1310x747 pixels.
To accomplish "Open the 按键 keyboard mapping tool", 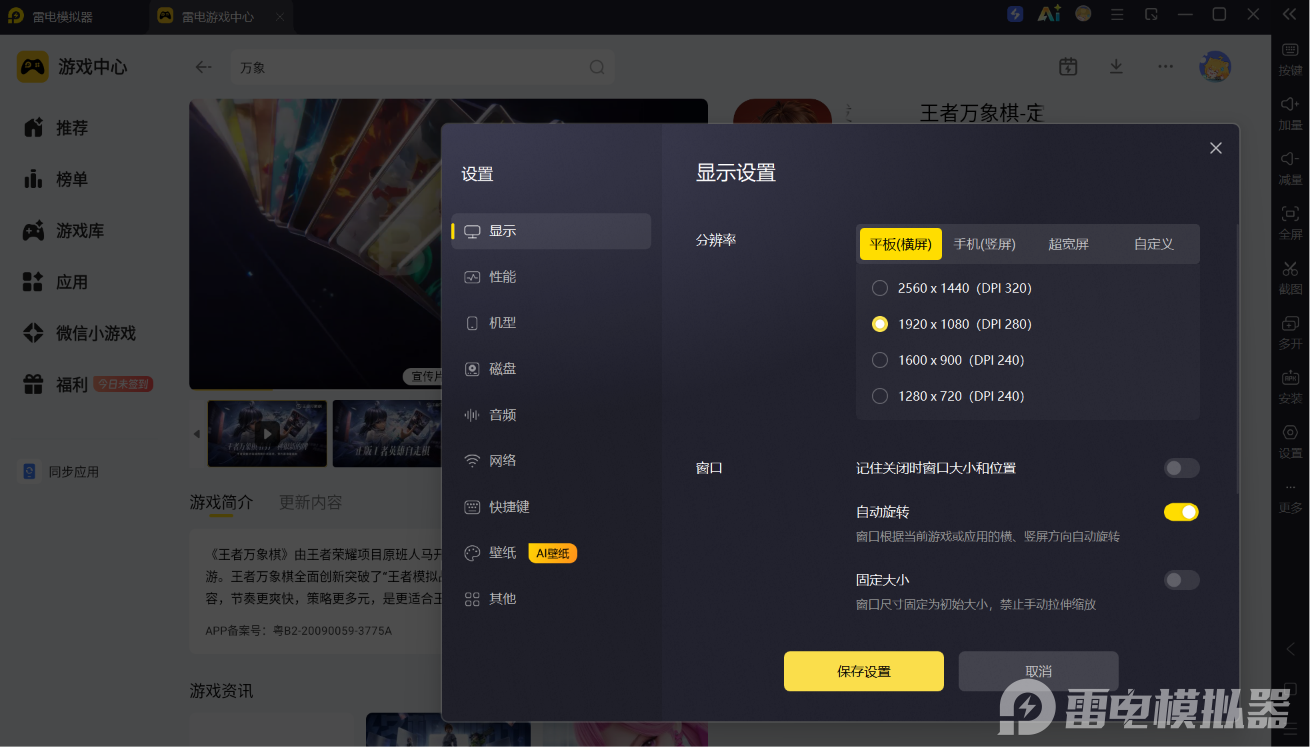I will 1290,57.
